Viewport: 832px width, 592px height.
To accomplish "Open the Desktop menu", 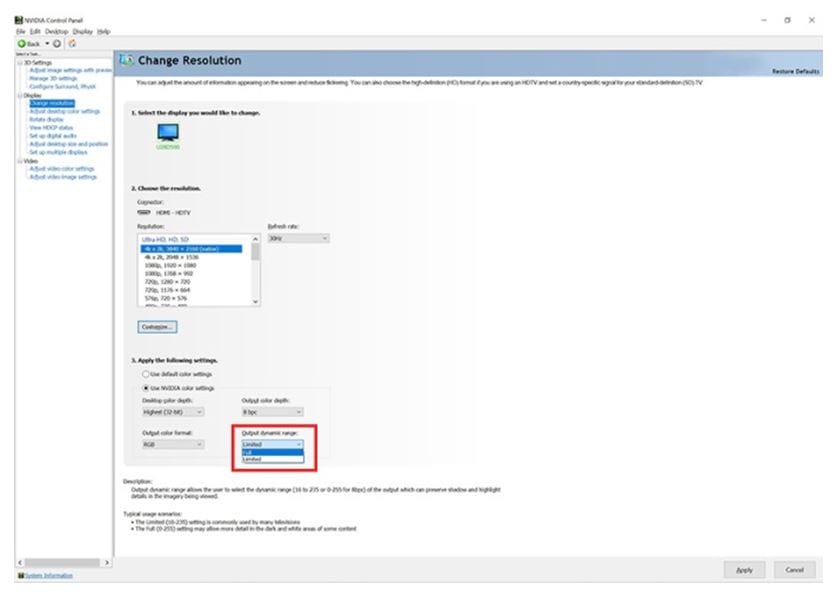I will (x=56, y=32).
